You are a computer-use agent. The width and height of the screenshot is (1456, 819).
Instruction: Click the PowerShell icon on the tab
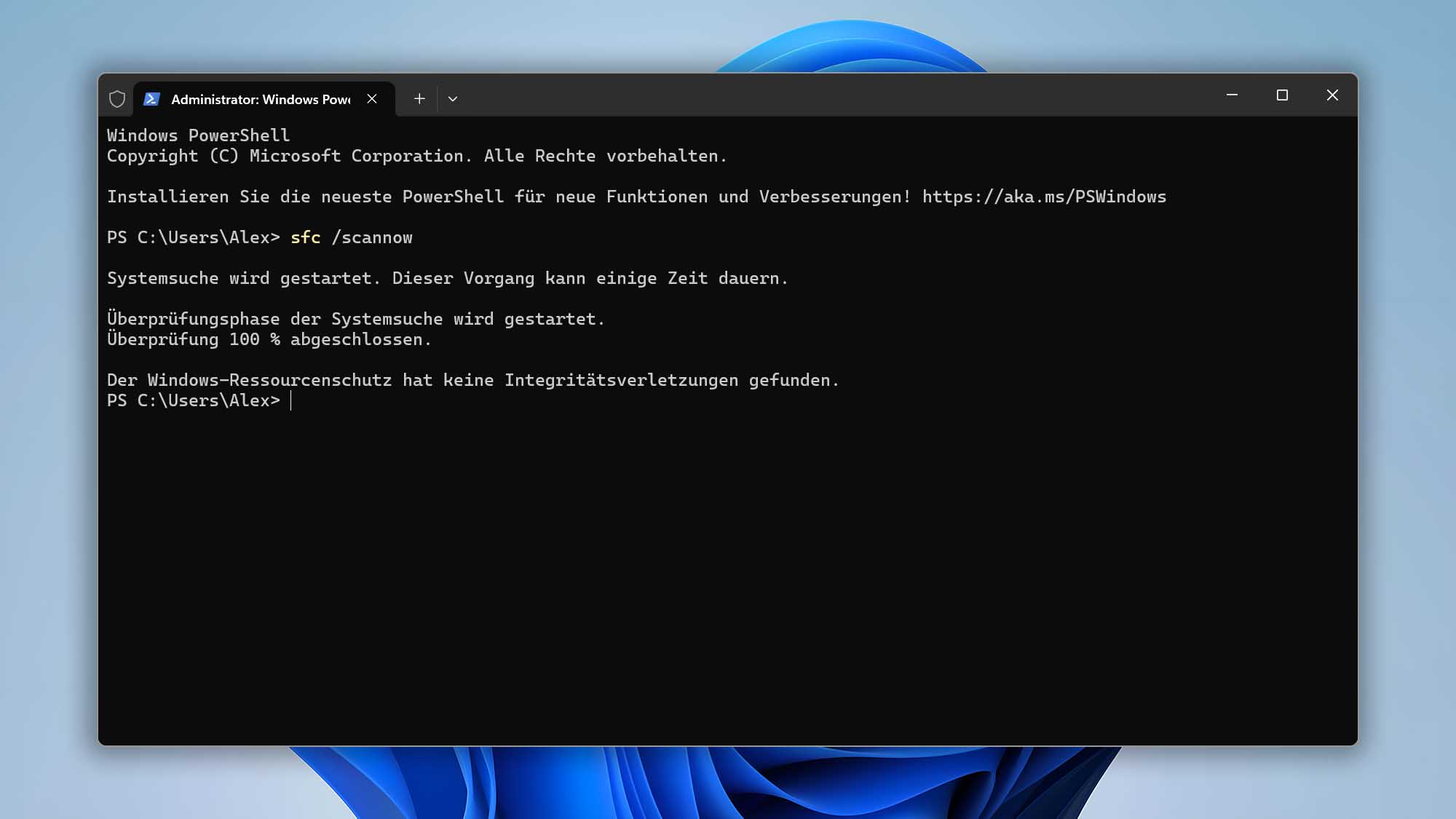point(151,99)
